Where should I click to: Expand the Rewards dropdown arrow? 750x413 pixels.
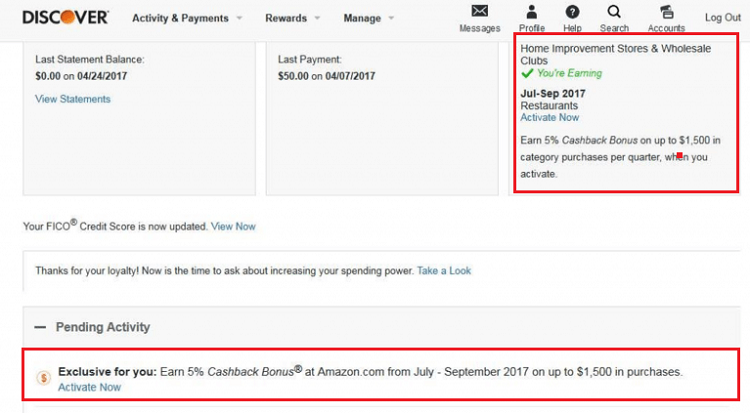click(317, 18)
